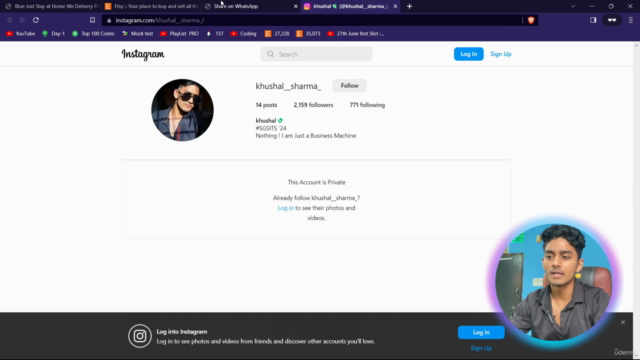Switch to Blue Just Stay at Home tab
The height and width of the screenshot is (360, 640).
pyautogui.click(x=51, y=6)
